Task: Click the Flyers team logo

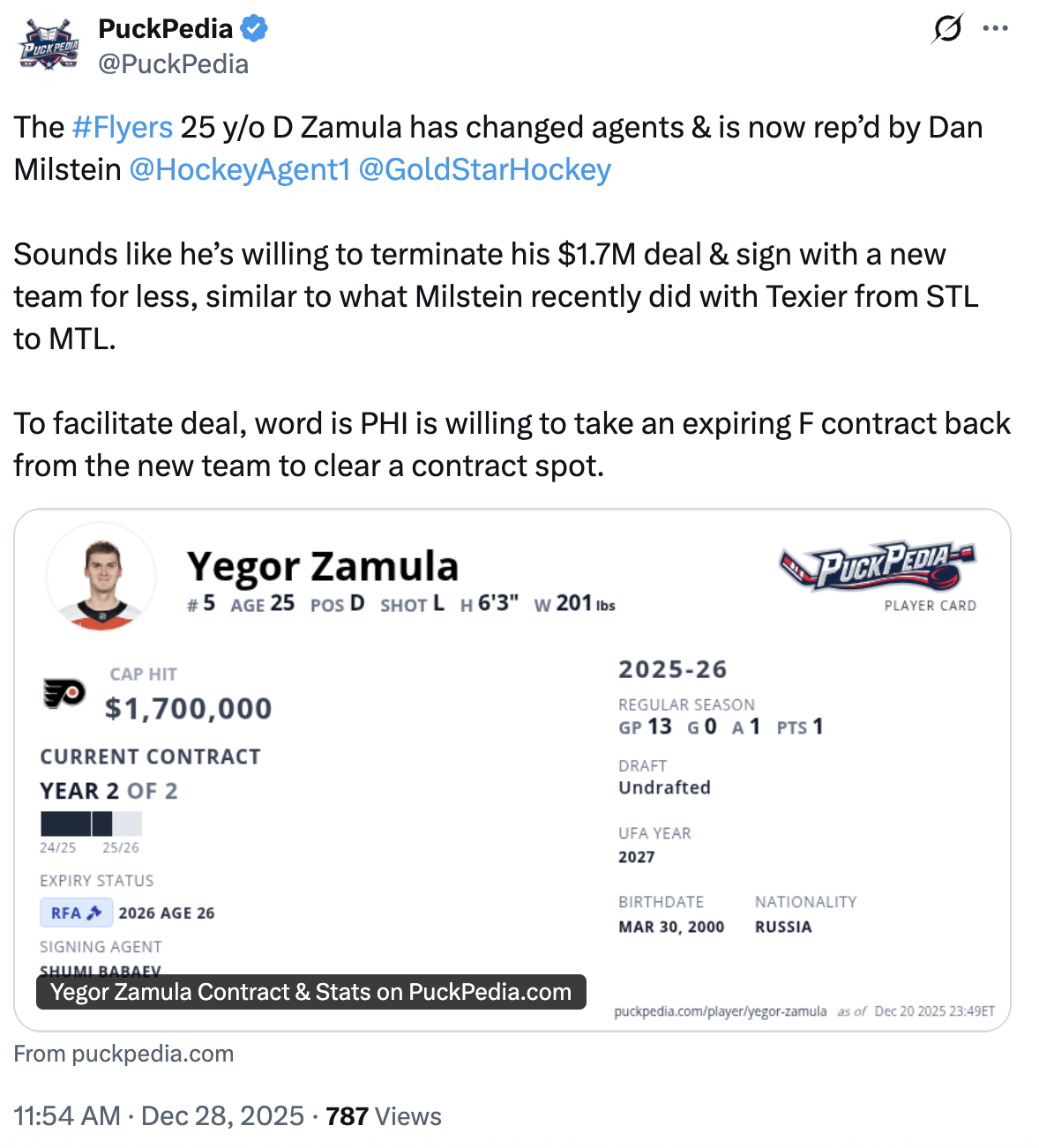Action: click(x=64, y=694)
